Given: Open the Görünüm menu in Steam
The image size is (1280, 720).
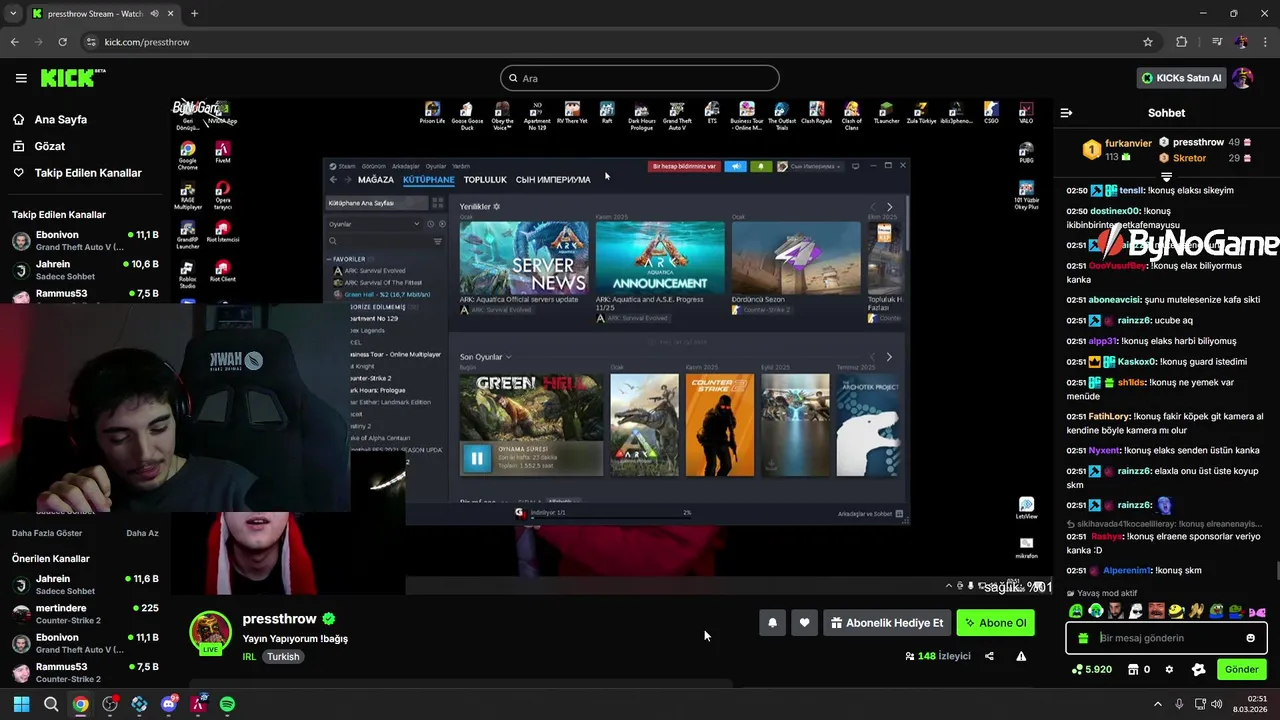Looking at the screenshot, I should click(x=373, y=166).
